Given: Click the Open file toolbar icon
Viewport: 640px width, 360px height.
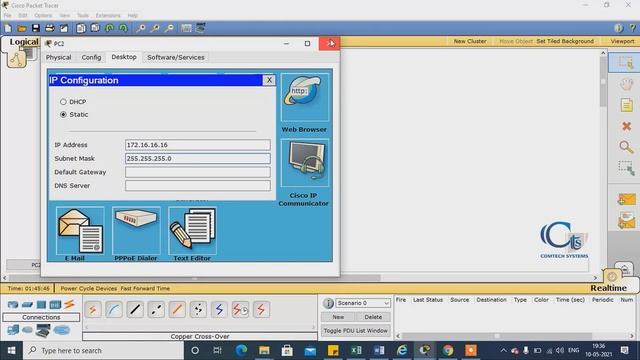Looking at the screenshot, I should point(22,28).
